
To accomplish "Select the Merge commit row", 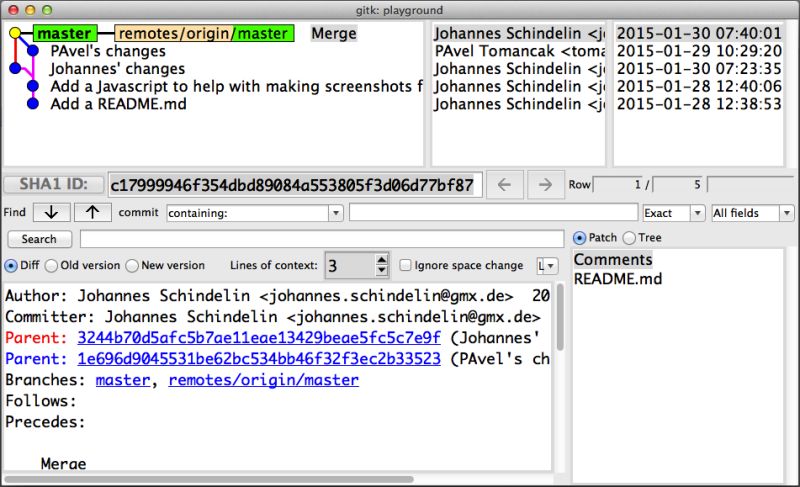I will click(x=334, y=34).
